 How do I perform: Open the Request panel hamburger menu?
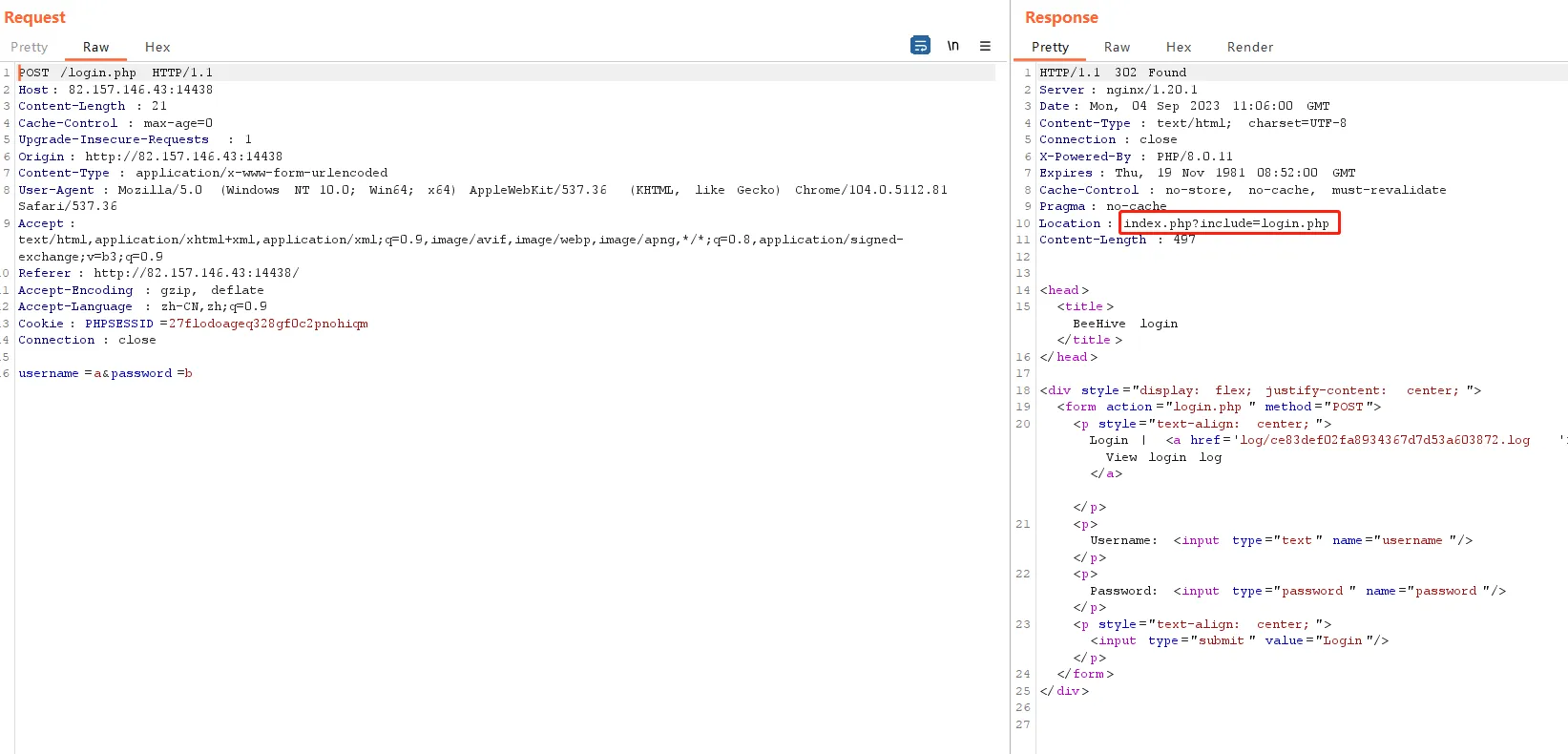coord(985,46)
